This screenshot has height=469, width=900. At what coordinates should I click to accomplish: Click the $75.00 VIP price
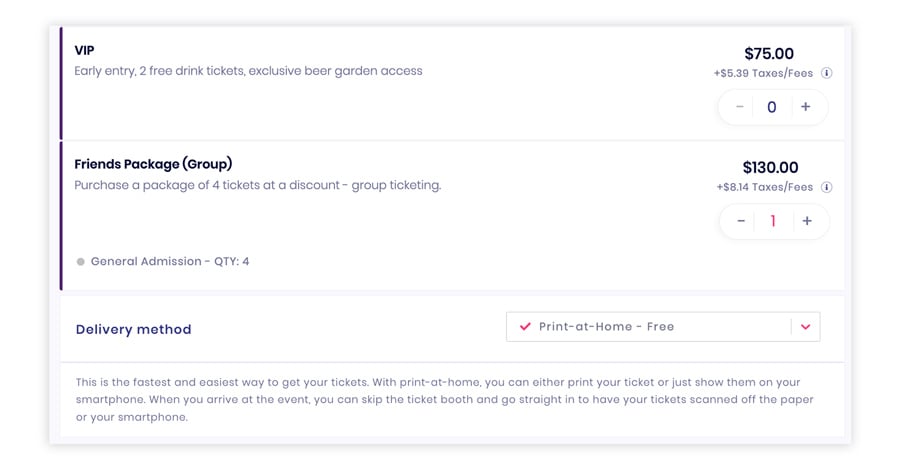click(x=769, y=53)
